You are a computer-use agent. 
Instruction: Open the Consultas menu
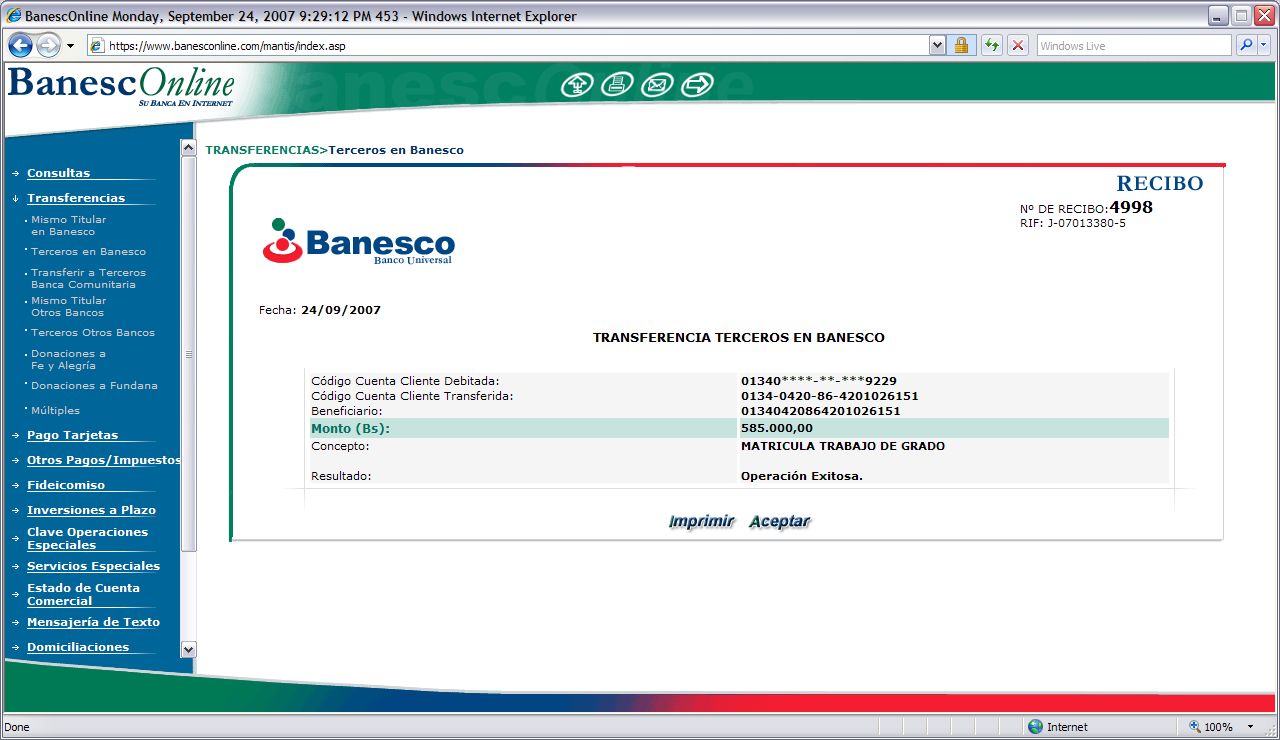tap(58, 173)
